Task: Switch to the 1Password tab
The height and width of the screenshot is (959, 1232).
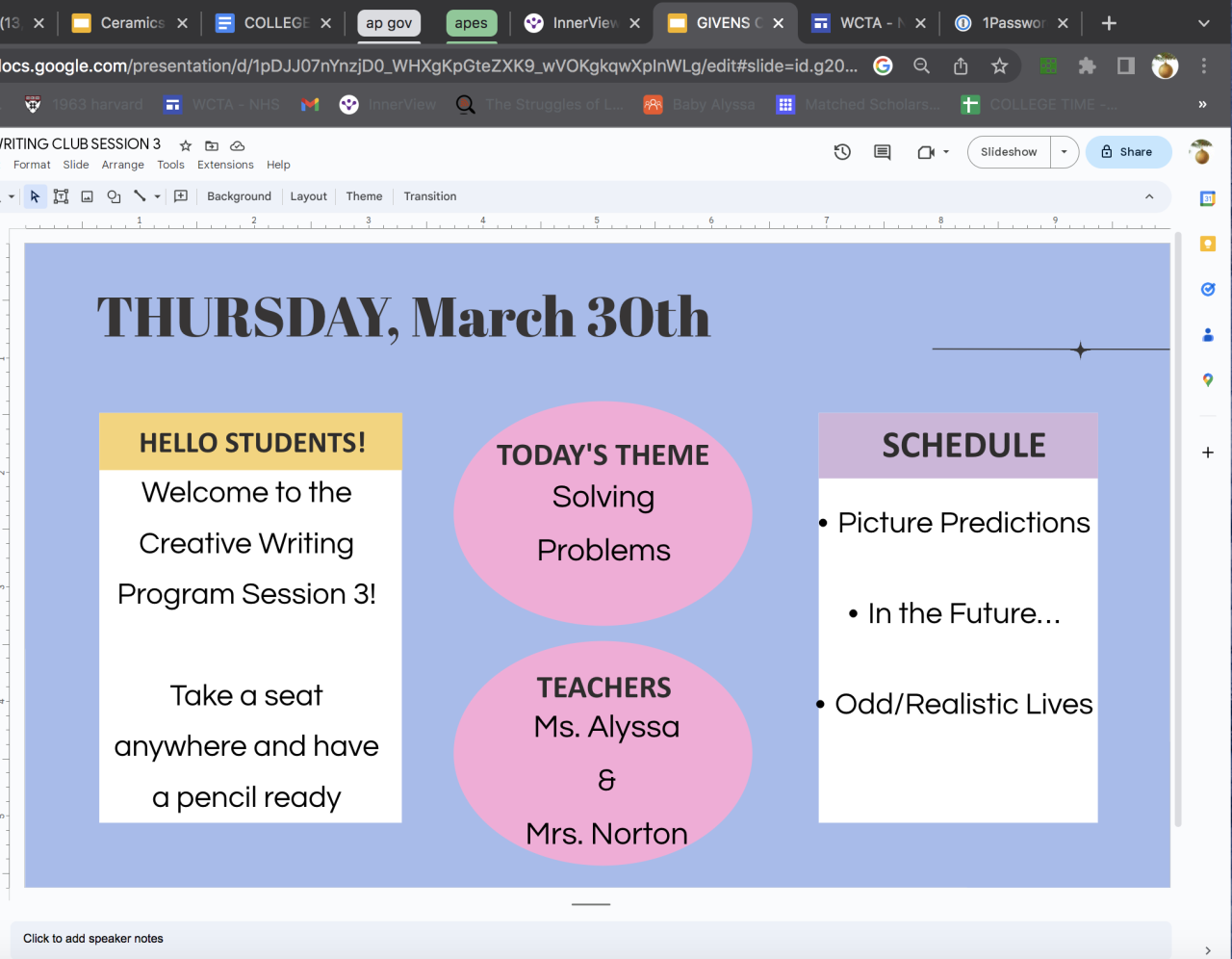Action: (x=1011, y=23)
